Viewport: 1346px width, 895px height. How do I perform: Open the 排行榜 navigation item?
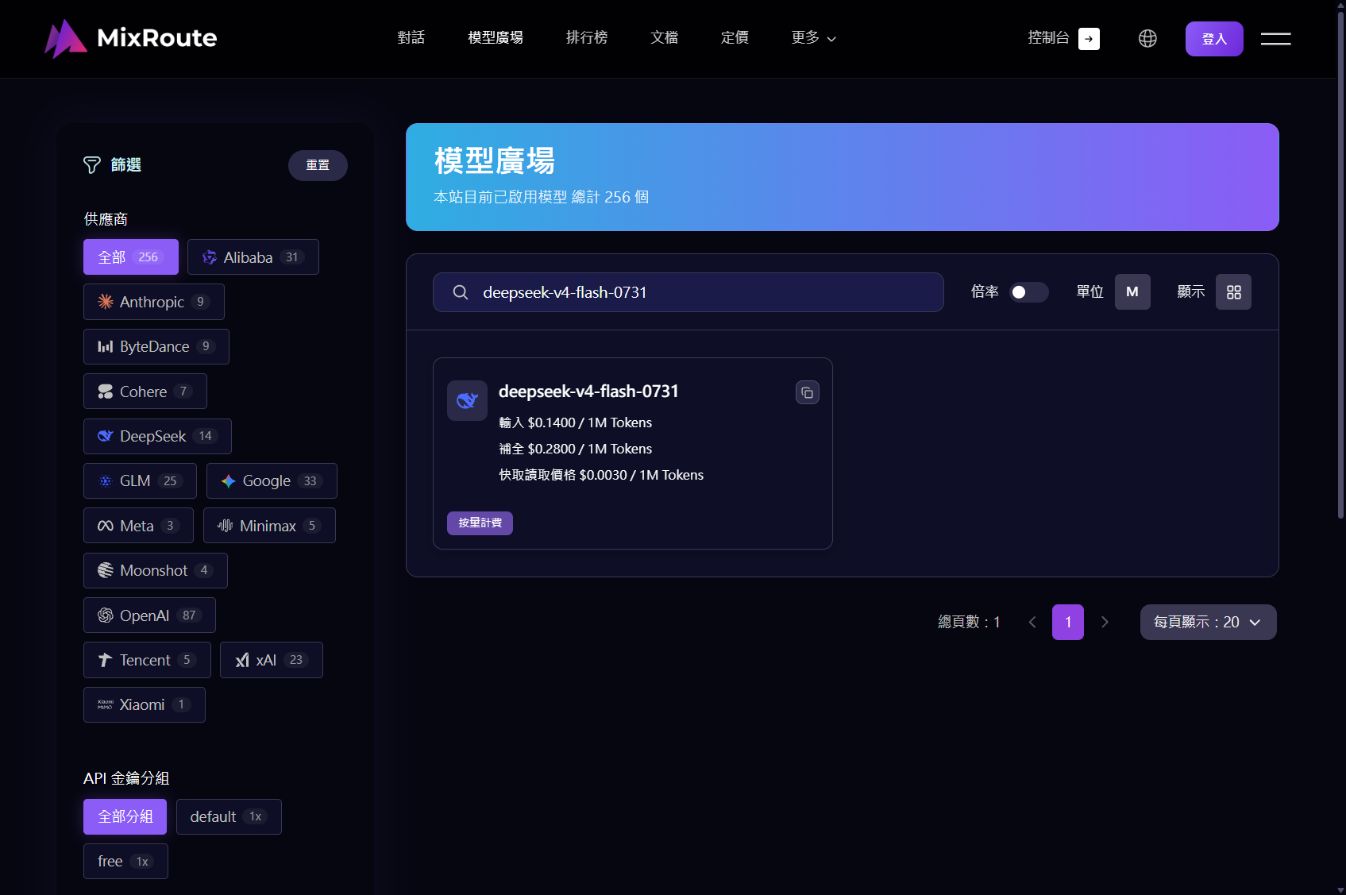click(x=587, y=38)
